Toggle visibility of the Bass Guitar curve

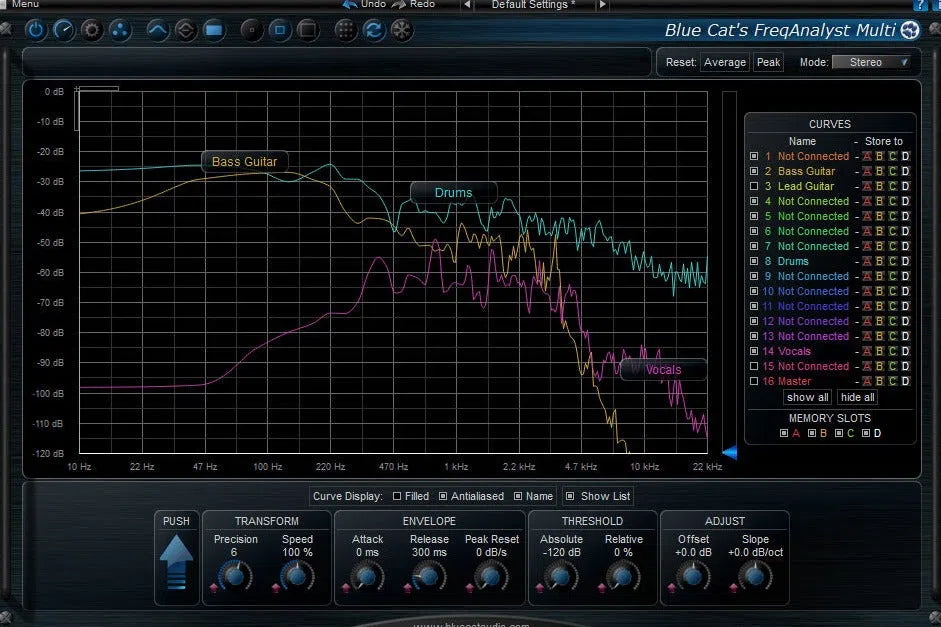754,171
